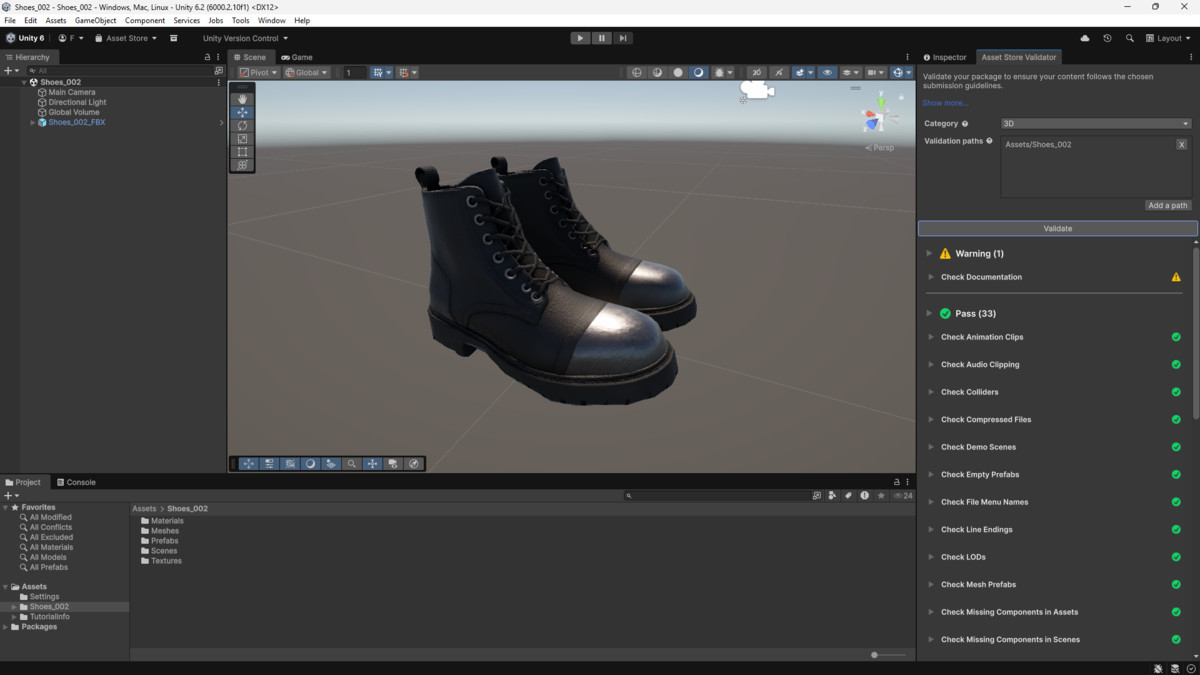The image size is (1200, 675).
Task: Open the Layout dropdown
Action: click(1167, 38)
